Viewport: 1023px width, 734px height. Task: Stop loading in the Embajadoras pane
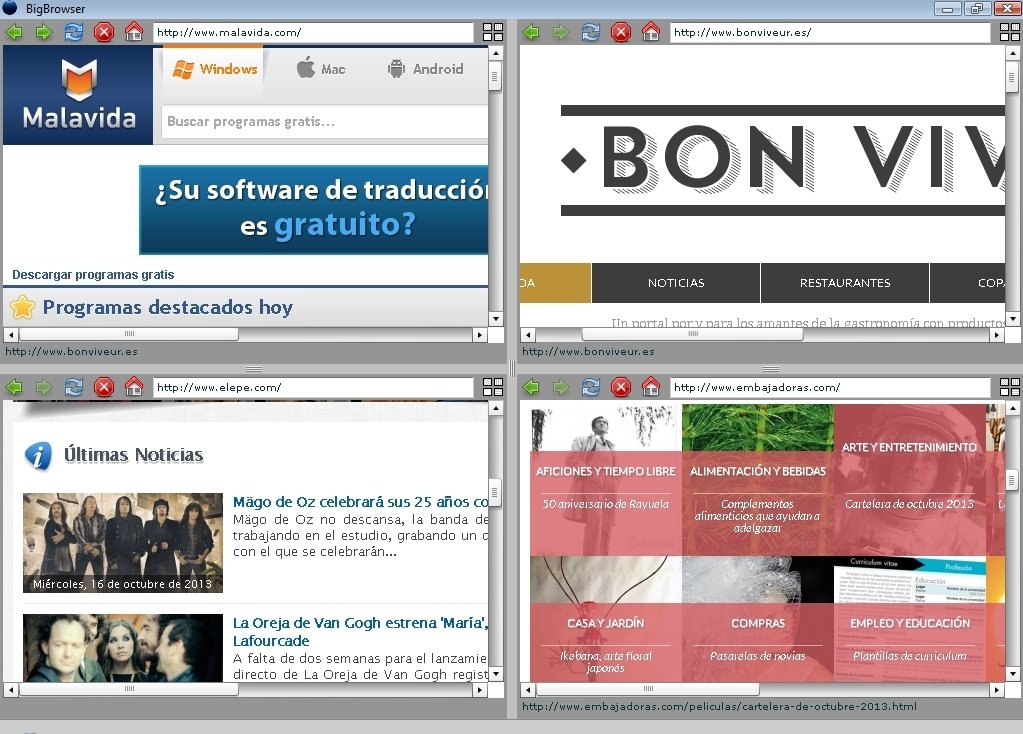click(620, 387)
